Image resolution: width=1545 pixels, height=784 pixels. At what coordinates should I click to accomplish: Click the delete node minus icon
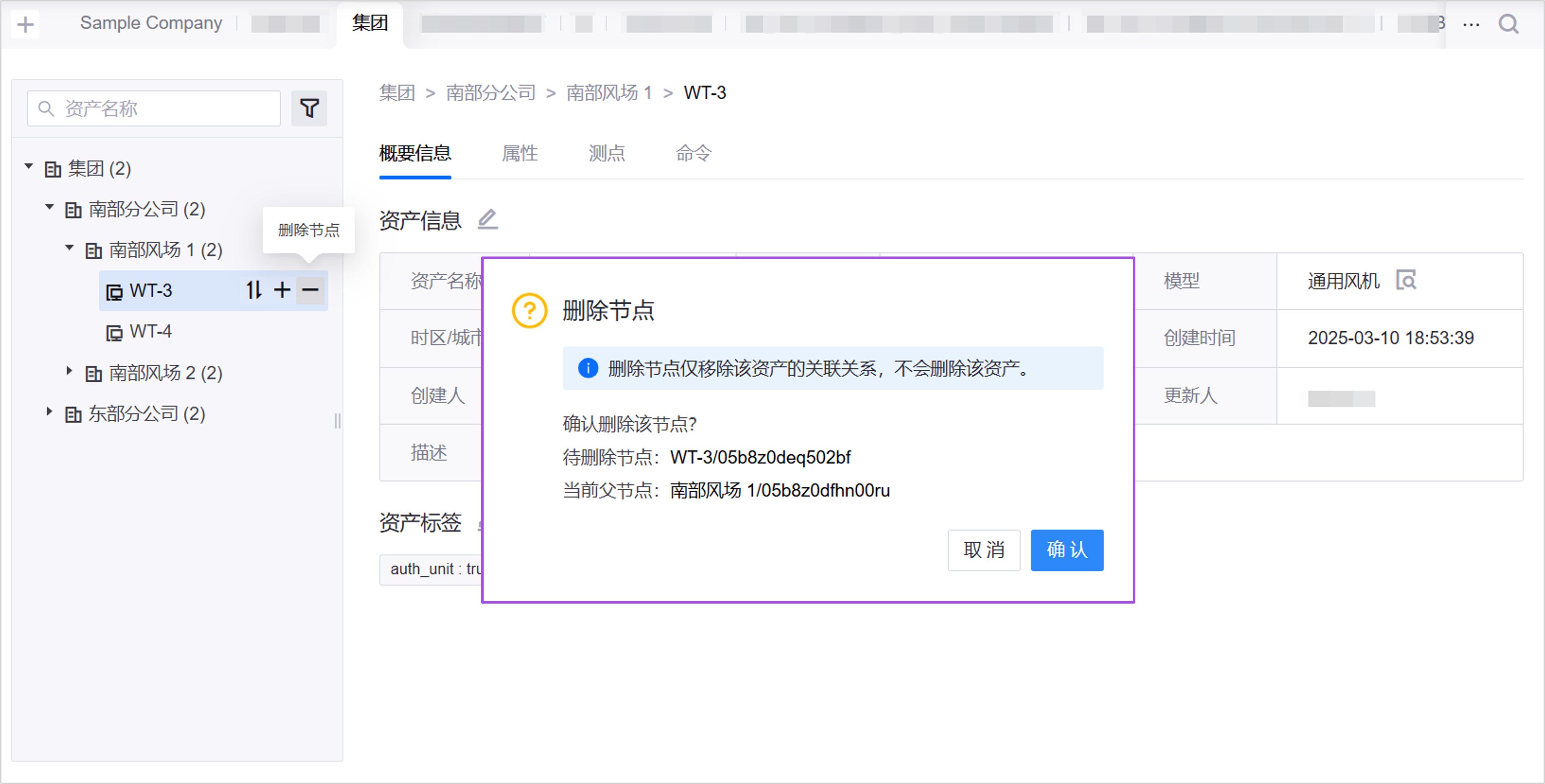310,291
